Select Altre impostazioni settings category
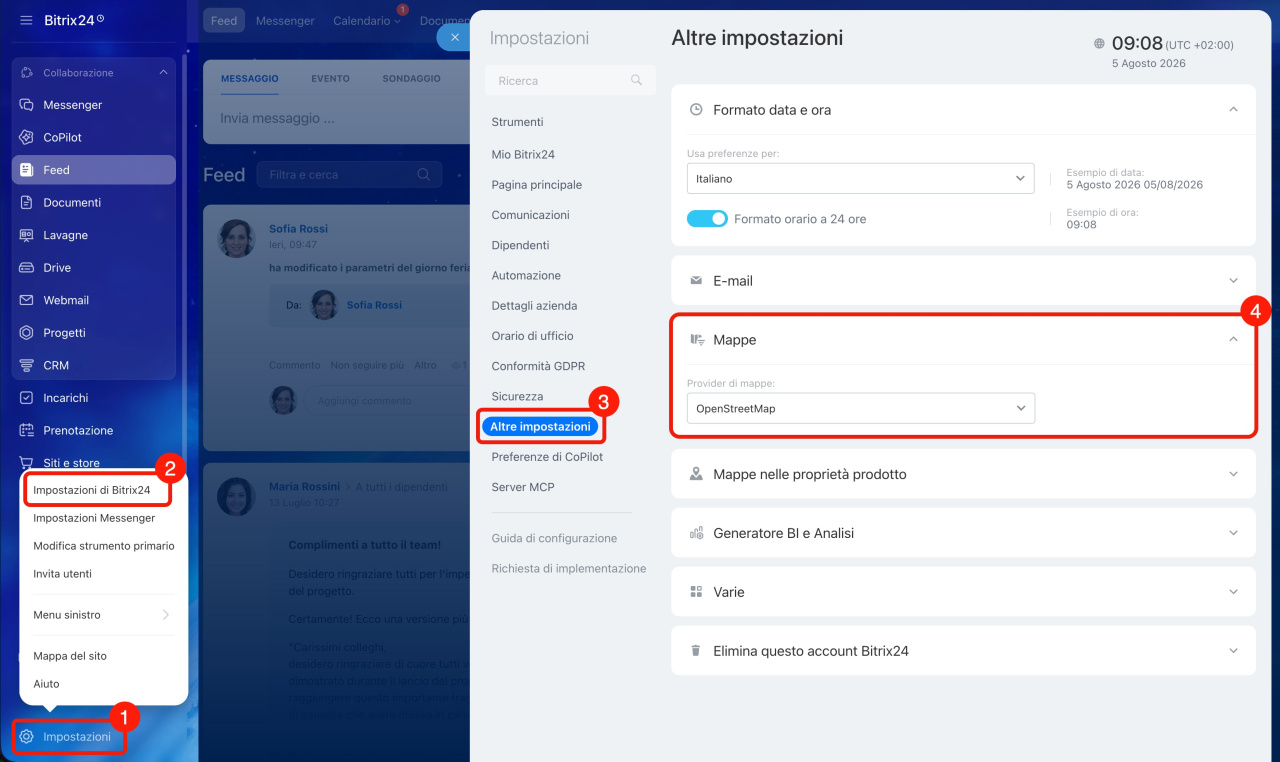Screen dimensions: 1280x762 pos(540,426)
